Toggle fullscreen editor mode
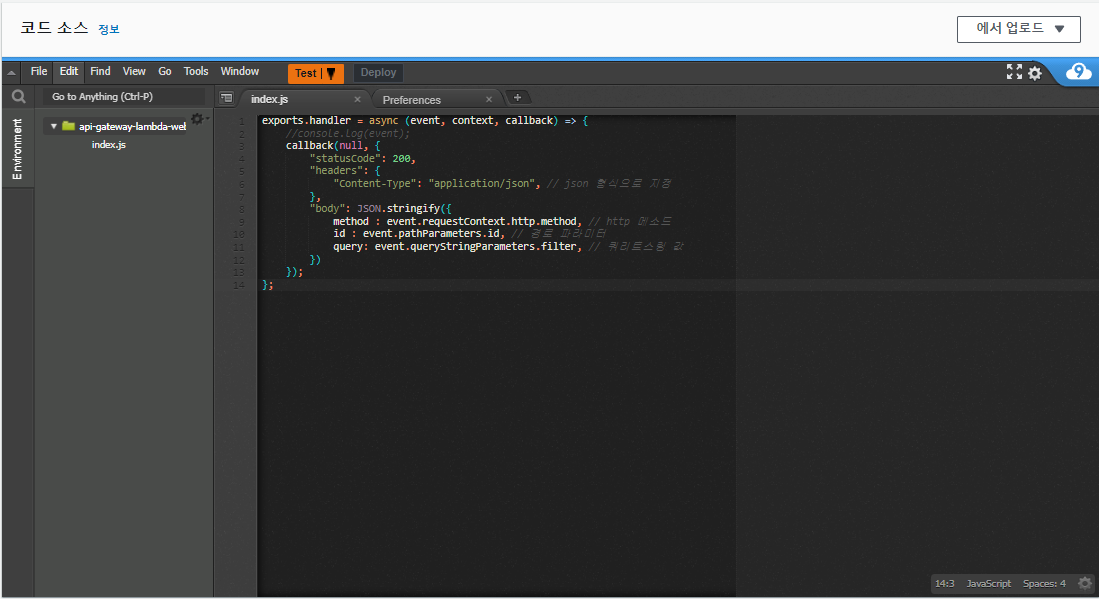 click(1012, 72)
